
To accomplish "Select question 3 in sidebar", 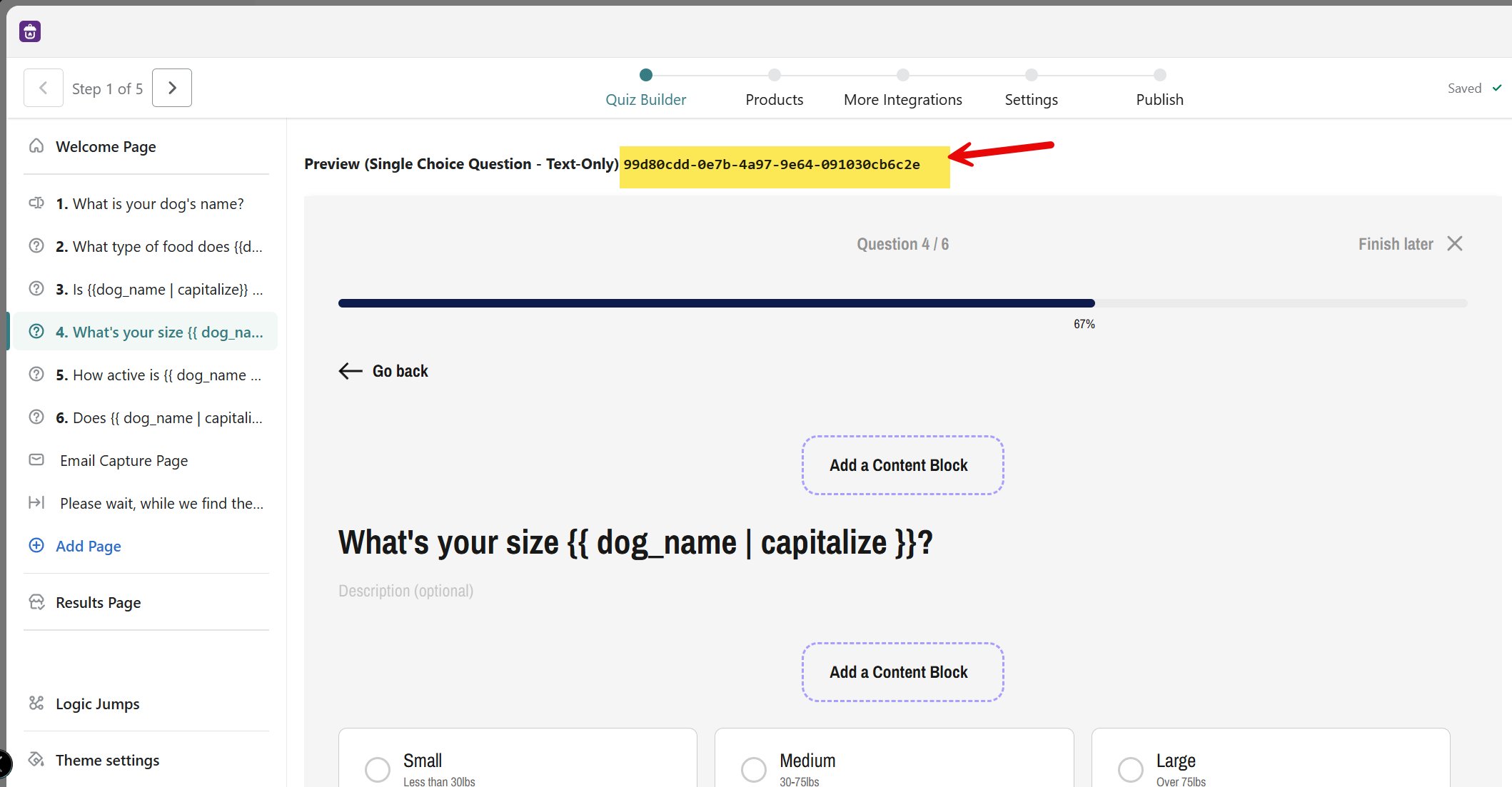I will [146, 289].
